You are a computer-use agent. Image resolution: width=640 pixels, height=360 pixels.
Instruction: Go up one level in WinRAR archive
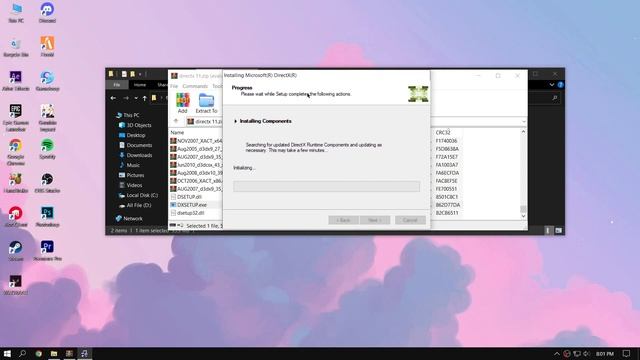click(176, 121)
